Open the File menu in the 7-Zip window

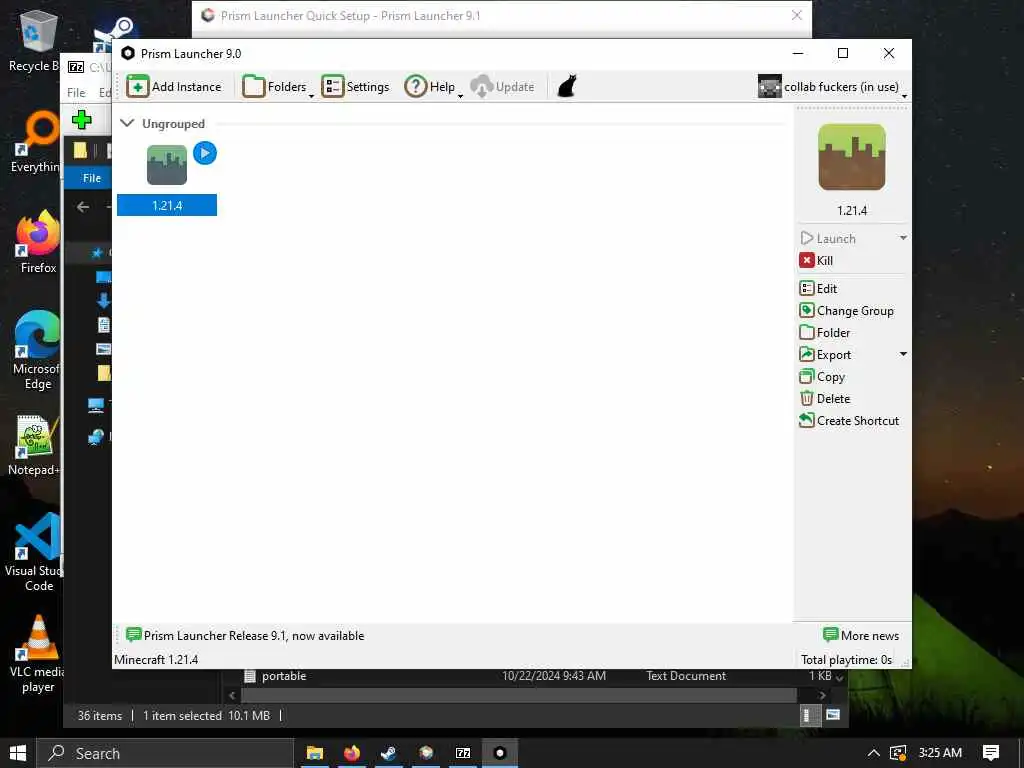[76, 93]
